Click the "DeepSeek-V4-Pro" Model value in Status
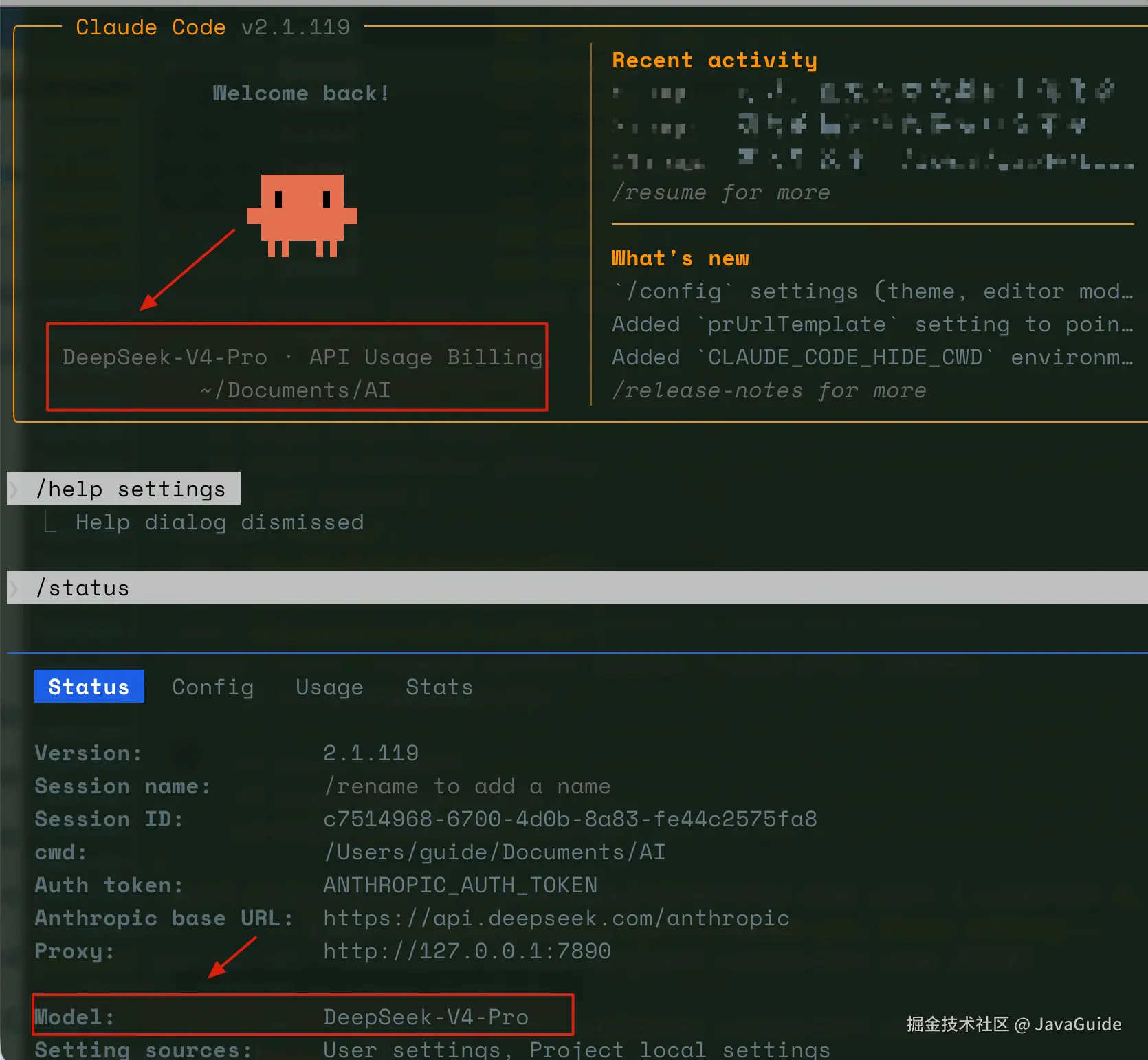Viewport: 1148px width, 1060px height. pyautogui.click(x=426, y=1017)
